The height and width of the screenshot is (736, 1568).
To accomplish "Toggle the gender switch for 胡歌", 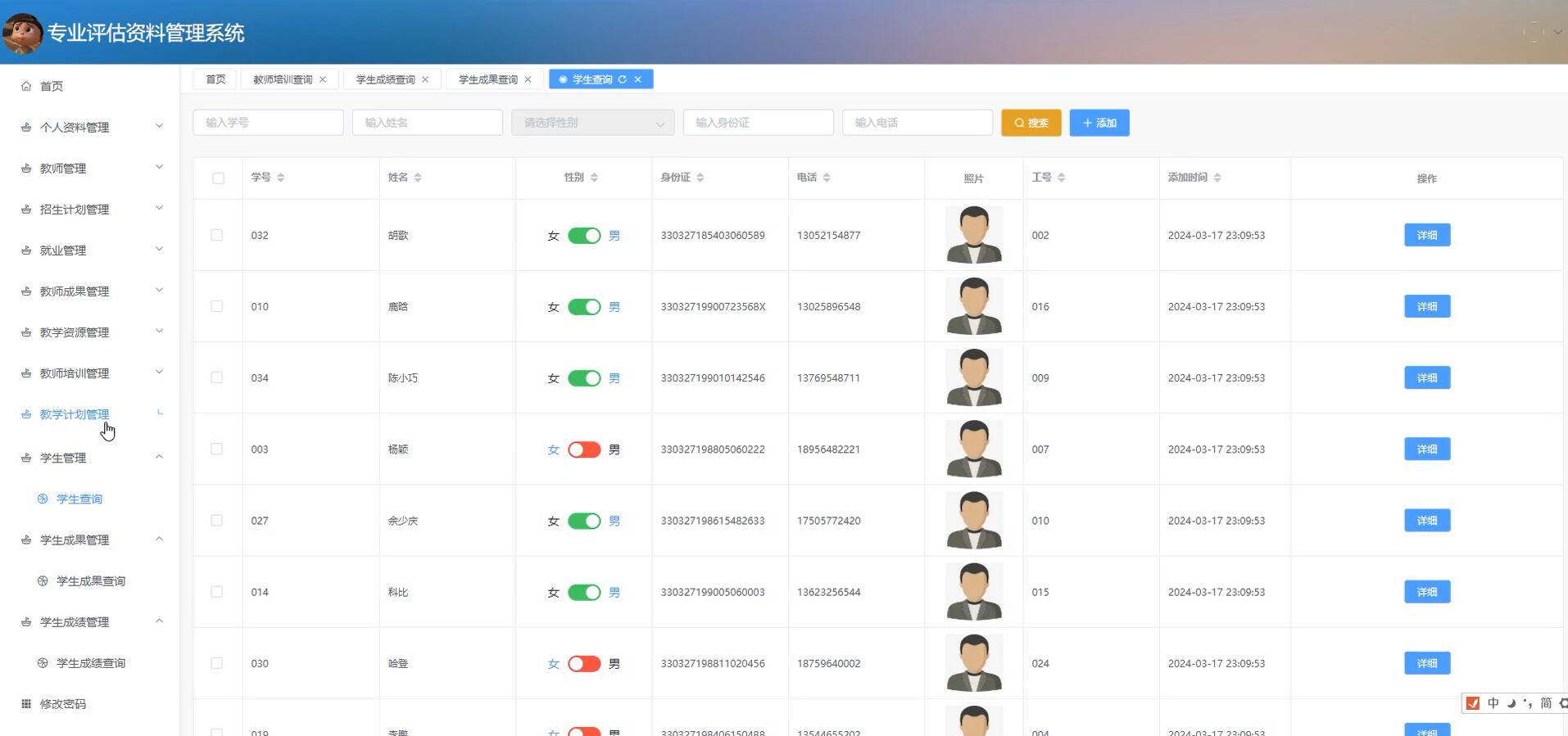I will 584,236.
